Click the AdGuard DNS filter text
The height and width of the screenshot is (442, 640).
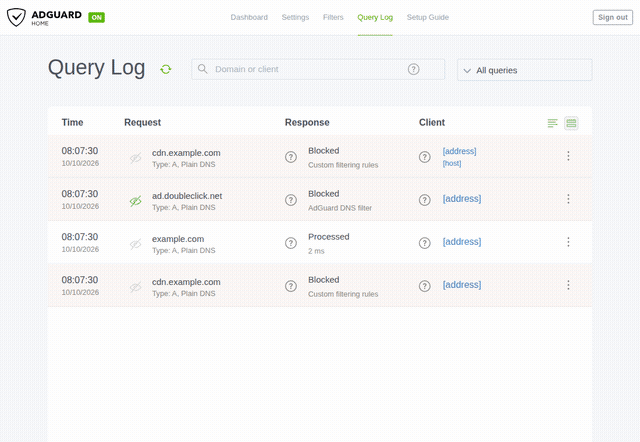pos(340,208)
